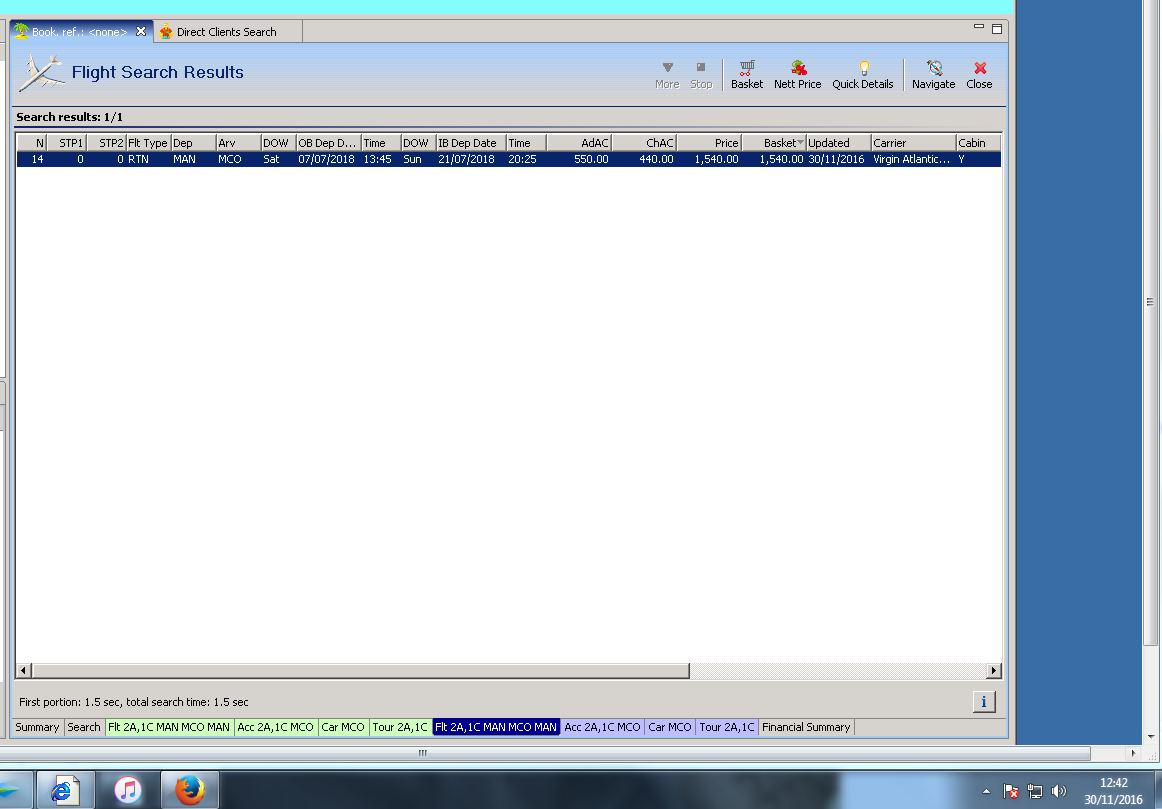Viewport: 1162px width, 809px height.
Task: Click the results table horizontal scrollbar thumb
Action: point(361,670)
